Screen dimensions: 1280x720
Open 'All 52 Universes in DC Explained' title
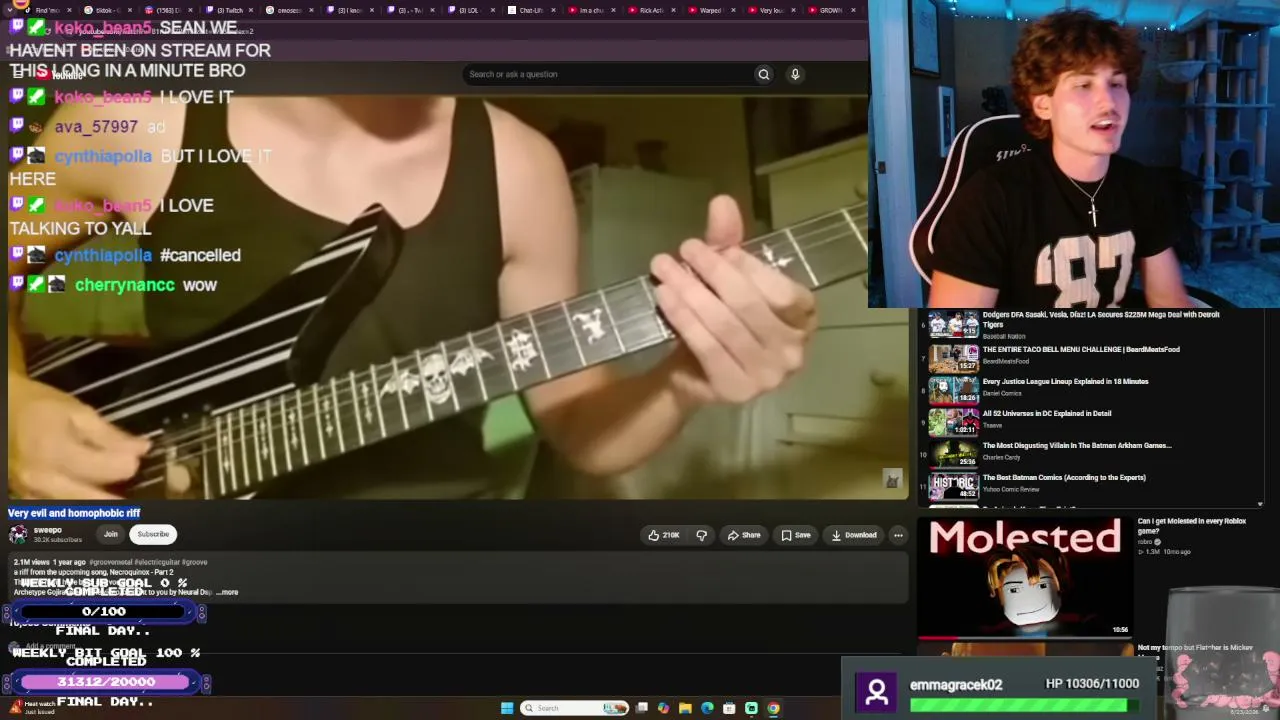pyautogui.click(x=1047, y=414)
